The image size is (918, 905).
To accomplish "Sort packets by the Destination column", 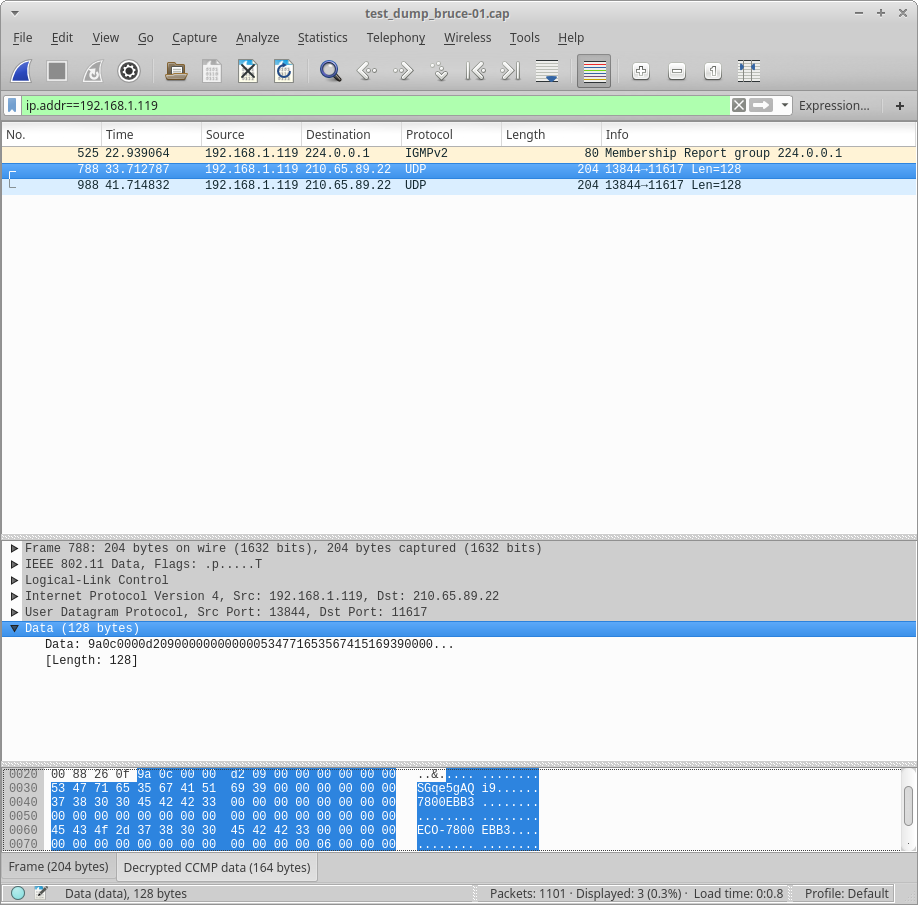I will point(352,135).
